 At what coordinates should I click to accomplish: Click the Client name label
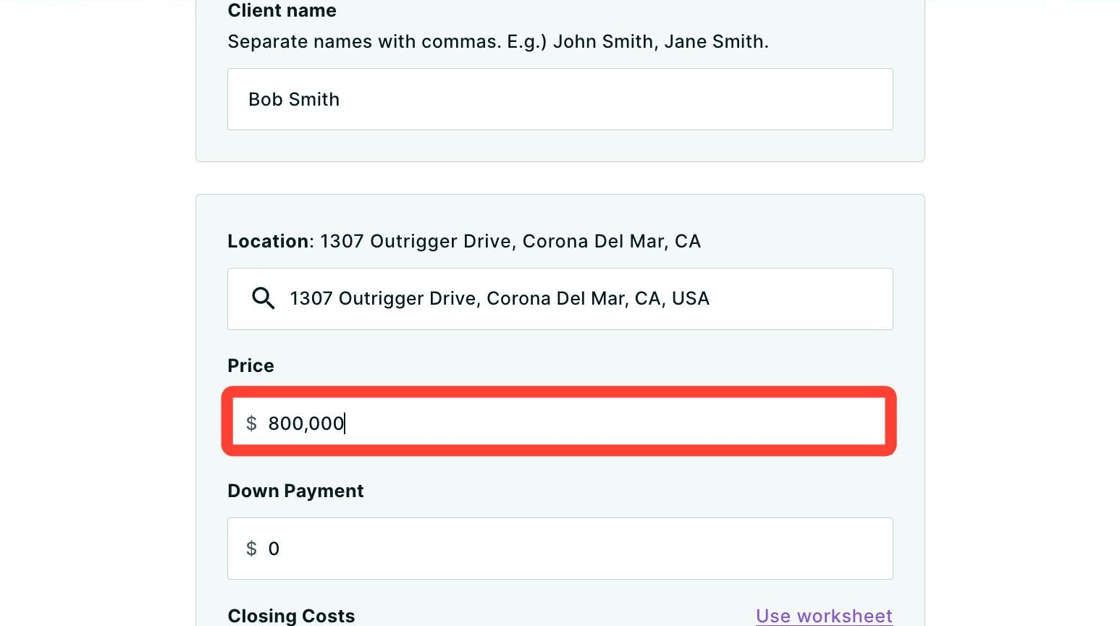[282, 11]
